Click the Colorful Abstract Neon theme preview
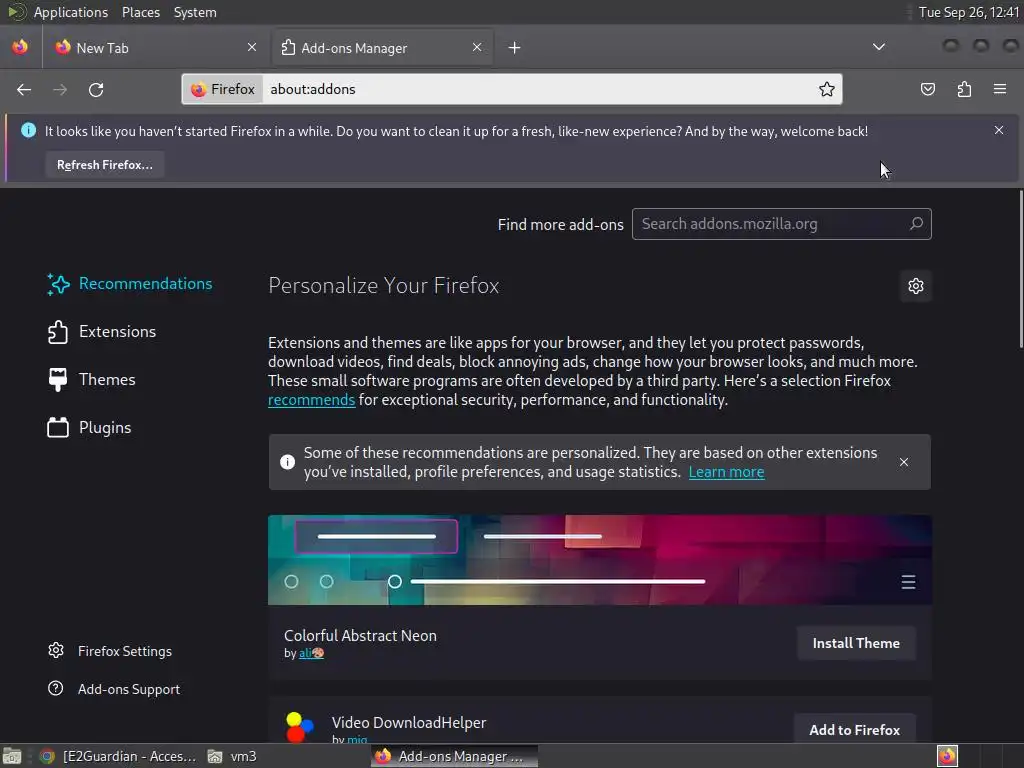The width and height of the screenshot is (1024, 768). pyautogui.click(x=600, y=560)
